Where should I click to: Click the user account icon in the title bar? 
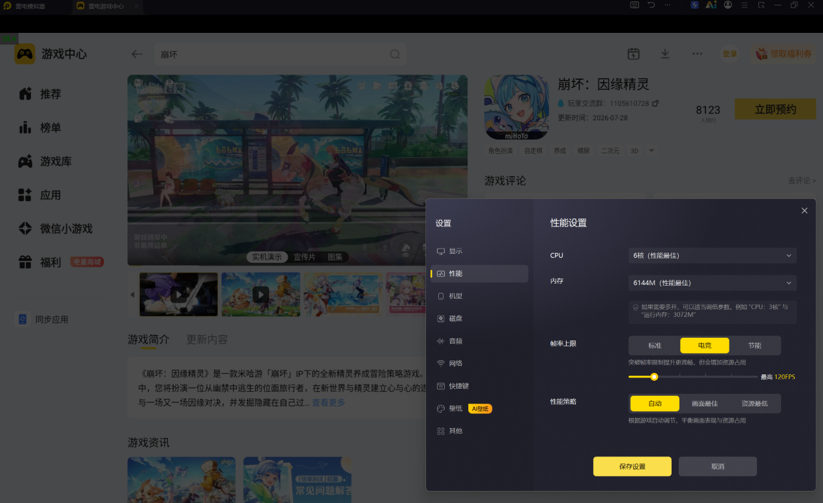tap(728, 5)
